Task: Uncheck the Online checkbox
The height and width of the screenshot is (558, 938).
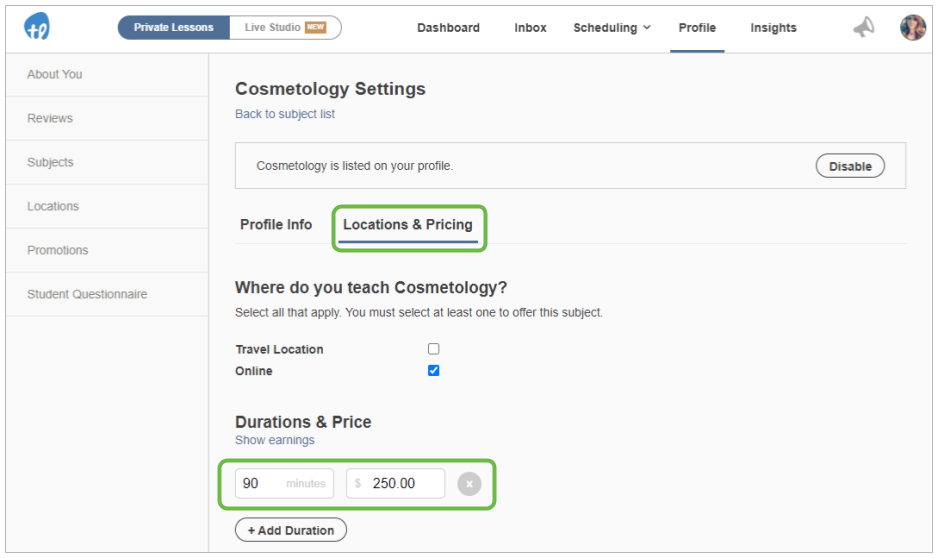Action: coord(434,371)
